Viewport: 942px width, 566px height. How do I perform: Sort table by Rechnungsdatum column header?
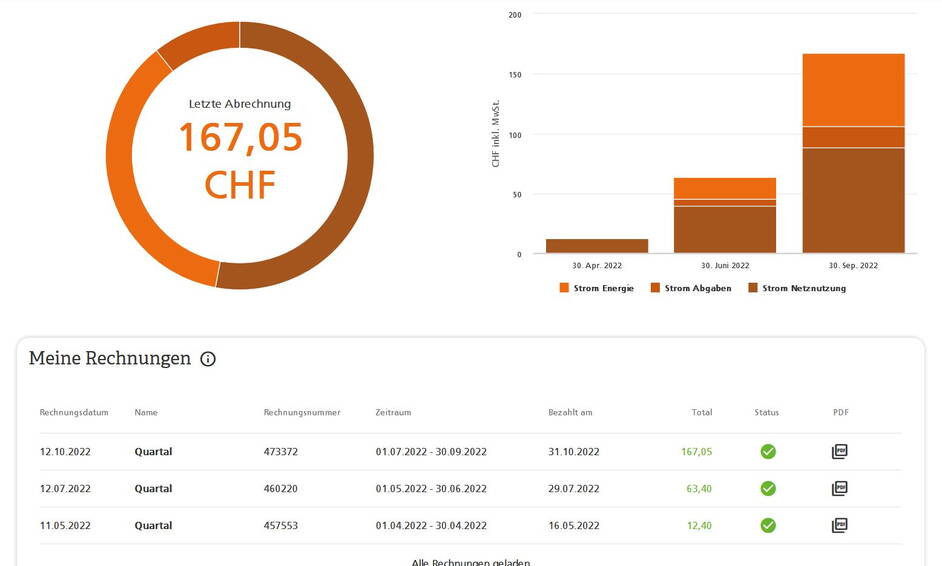tap(74, 412)
